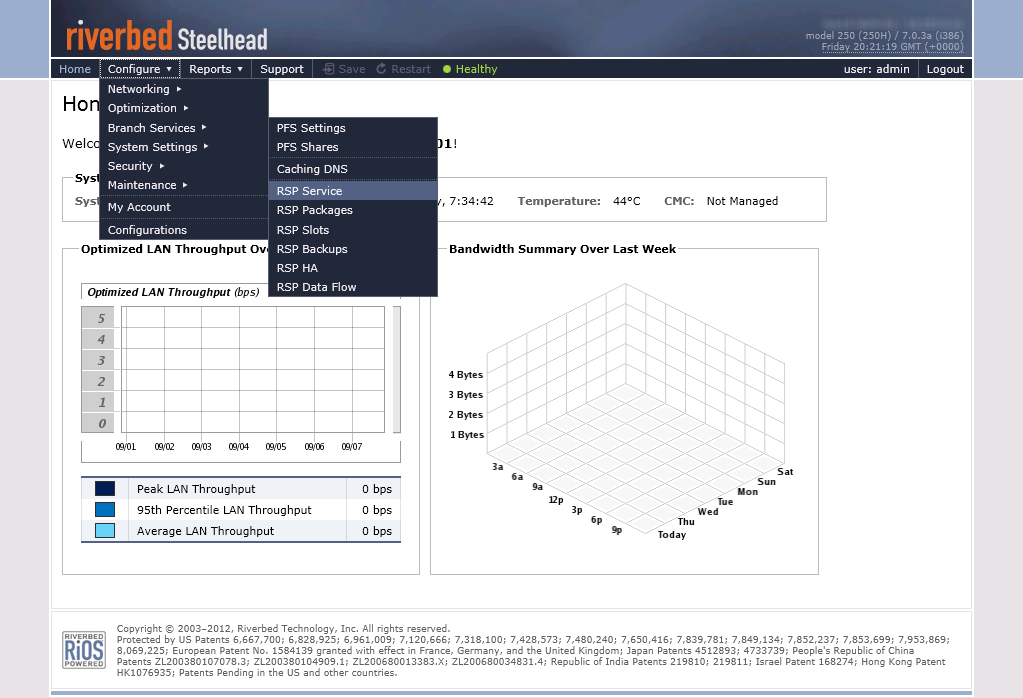Click the Logout link
The height and width of the screenshot is (698, 1023).
point(945,68)
